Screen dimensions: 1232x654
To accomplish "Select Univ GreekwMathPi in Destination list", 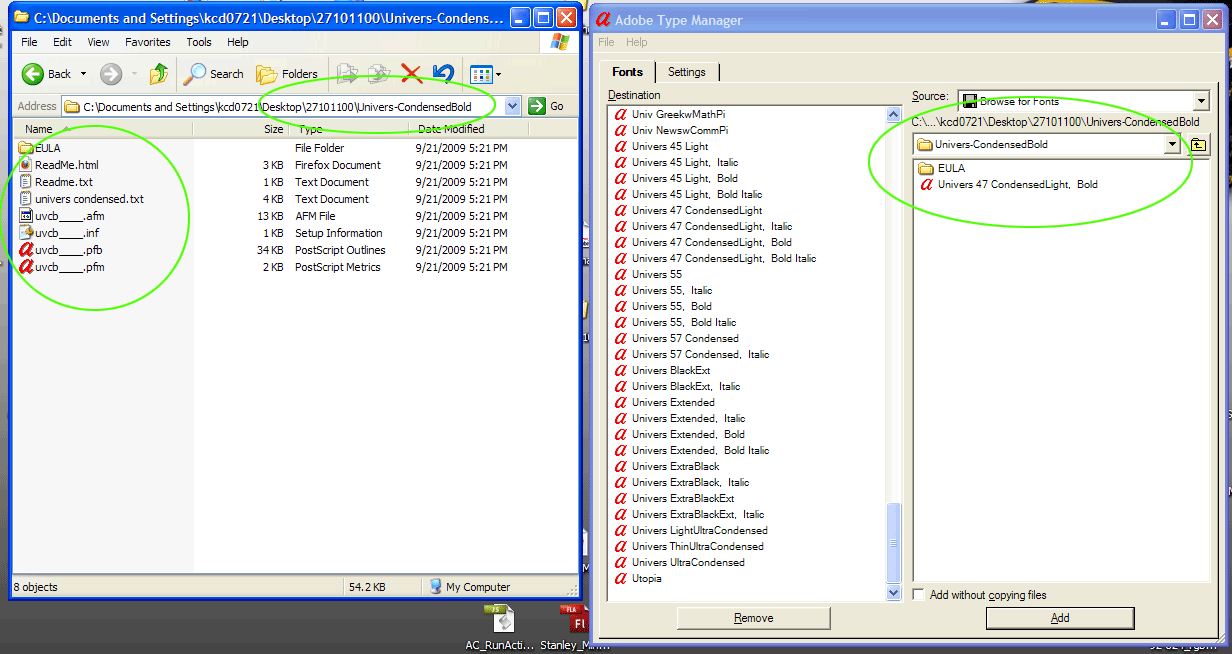I will pos(669,114).
